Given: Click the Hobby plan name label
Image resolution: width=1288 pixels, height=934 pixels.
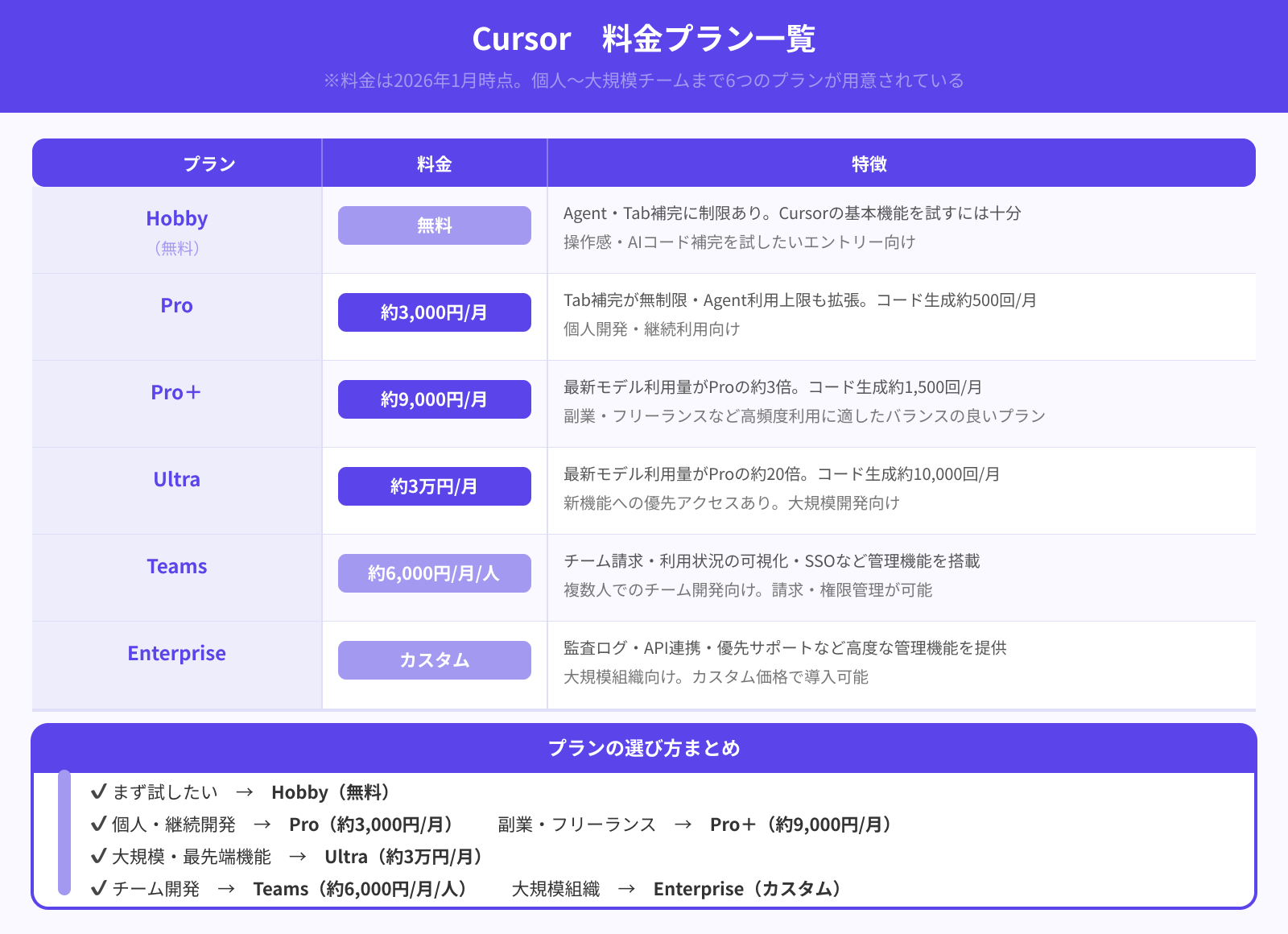Looking at the screenshot, I should 176,217.
